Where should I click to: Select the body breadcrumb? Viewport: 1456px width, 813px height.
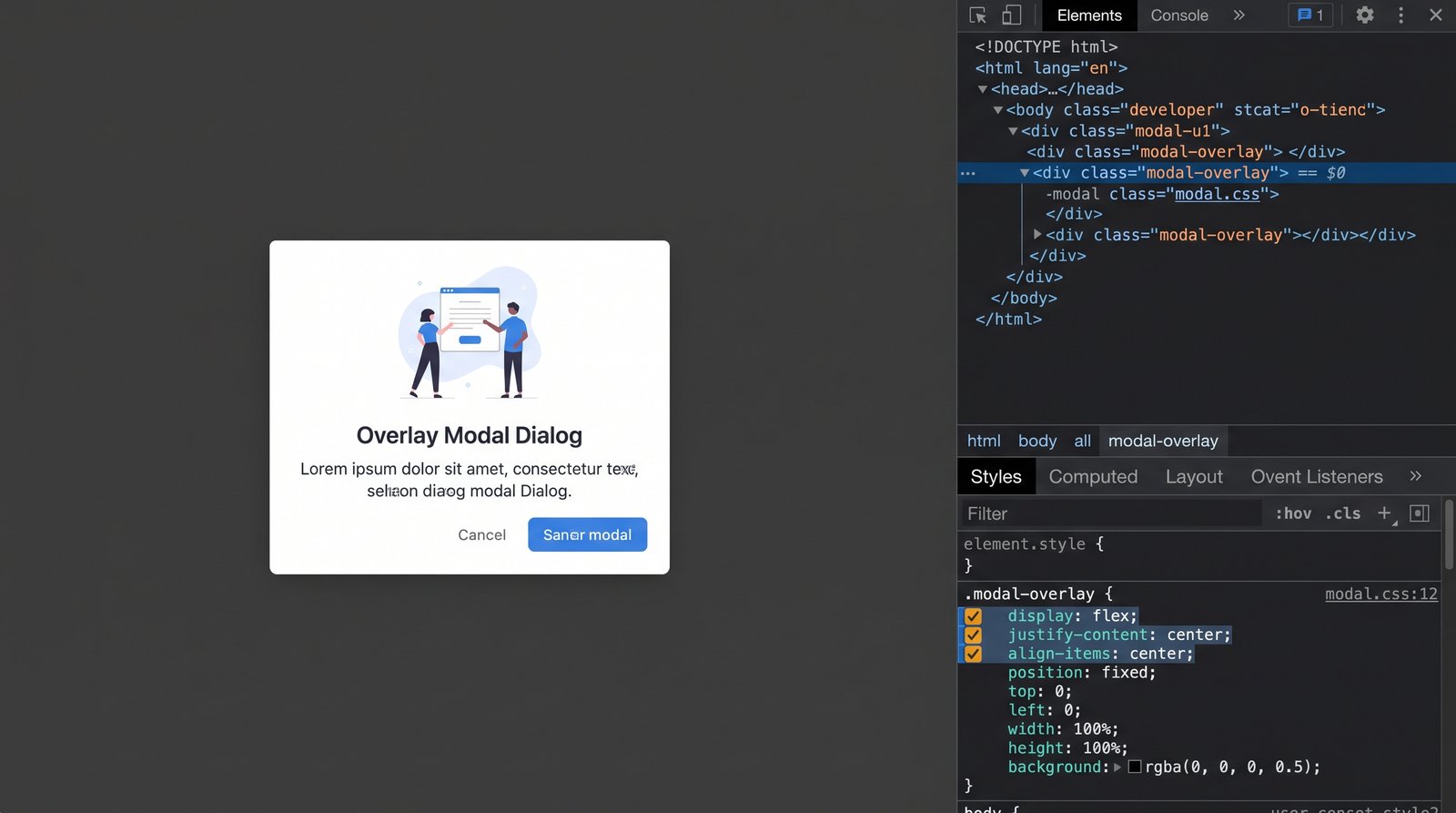pyautogui.click(x=1037, y=441)
